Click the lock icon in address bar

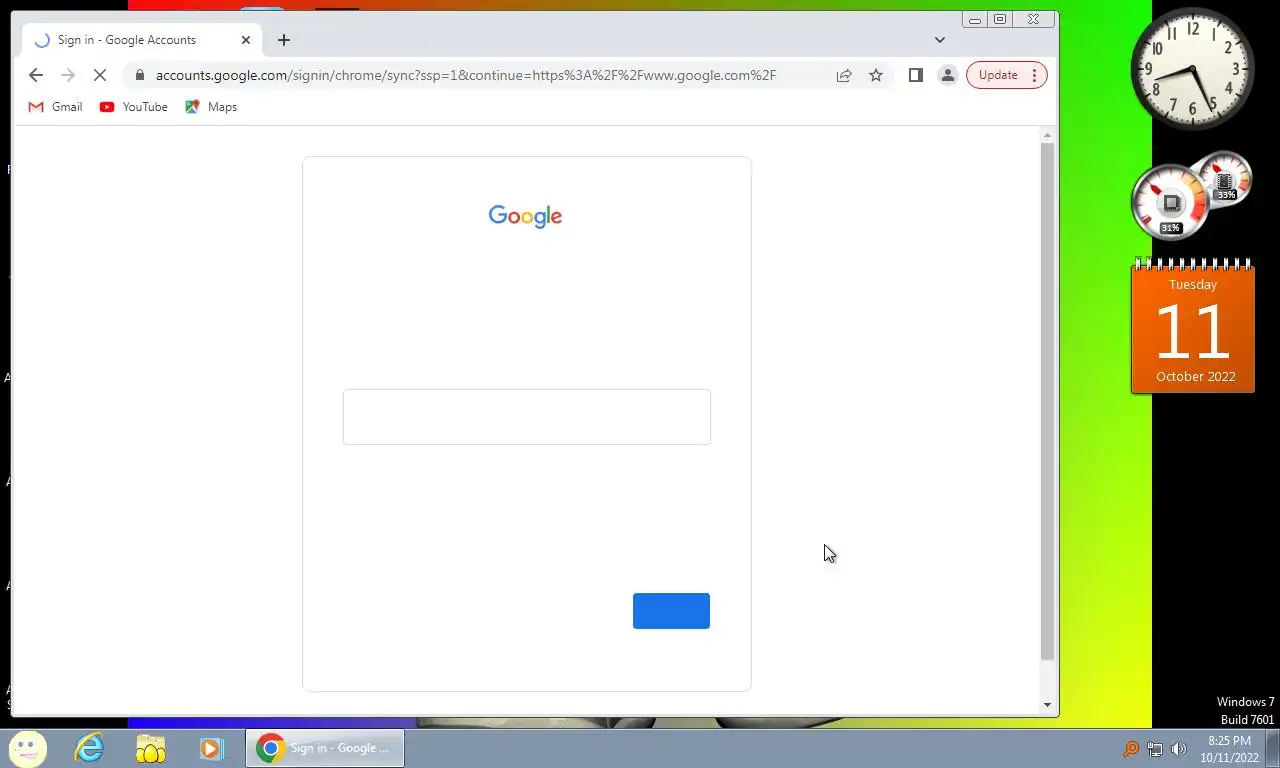pyautogui.click(x=140, y=75)
